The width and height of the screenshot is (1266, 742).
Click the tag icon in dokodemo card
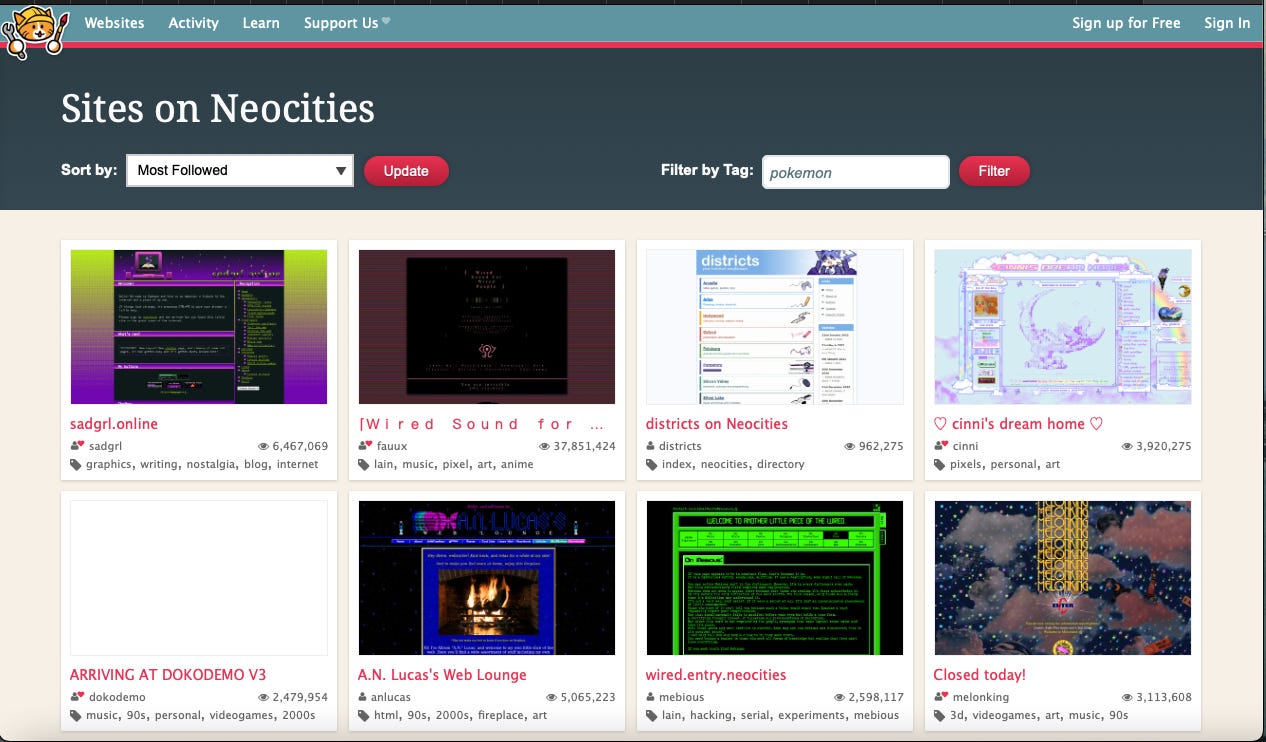[76, 715]
